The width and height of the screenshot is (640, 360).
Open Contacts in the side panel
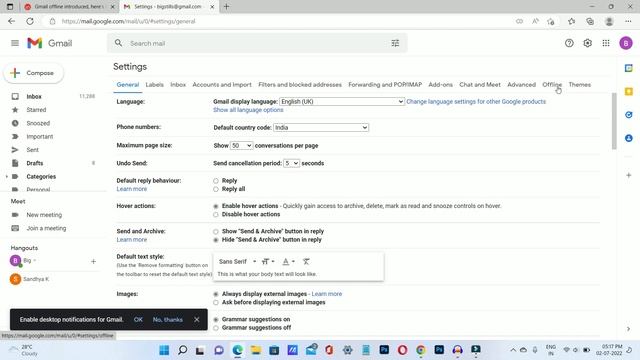629,138
